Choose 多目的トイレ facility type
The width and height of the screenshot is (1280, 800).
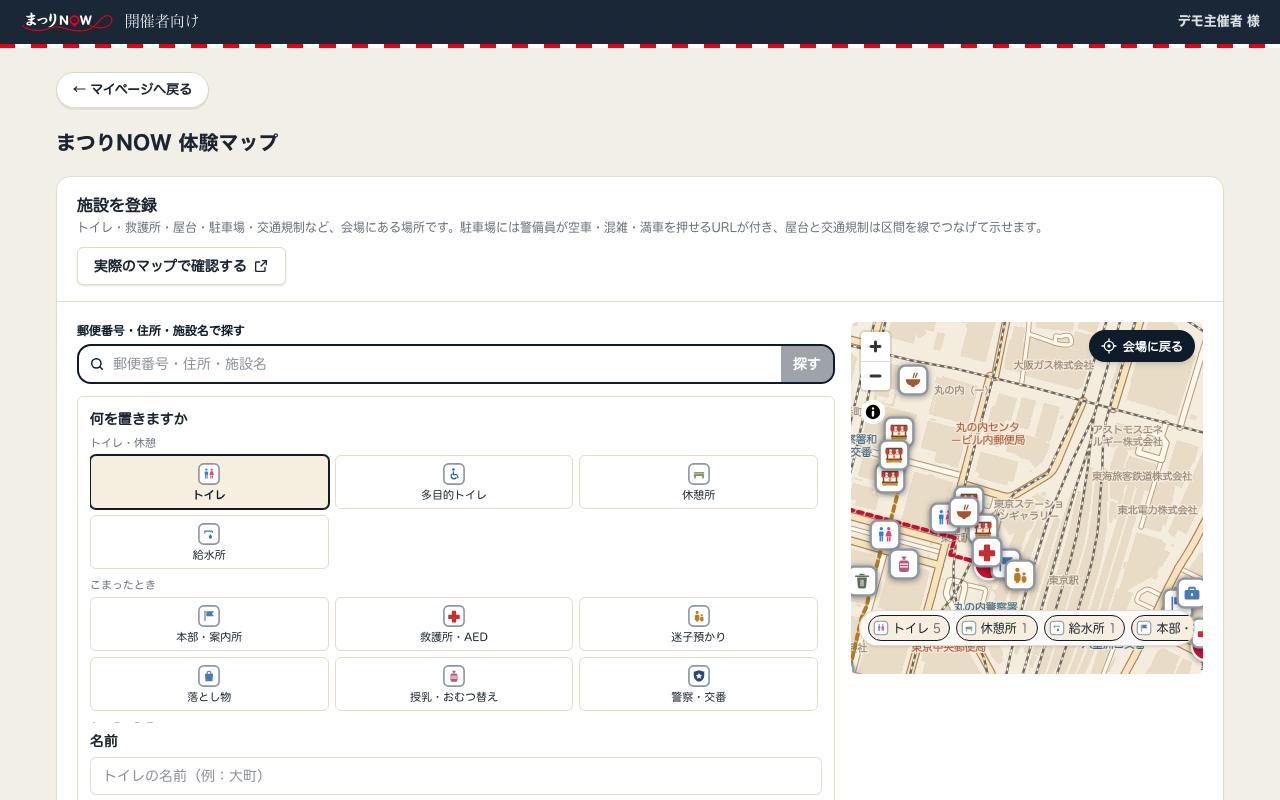click(454, 482)
